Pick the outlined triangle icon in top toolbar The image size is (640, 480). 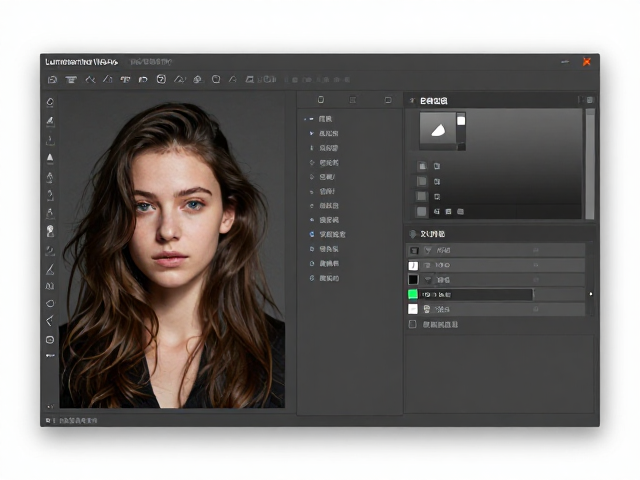(107, 79)
